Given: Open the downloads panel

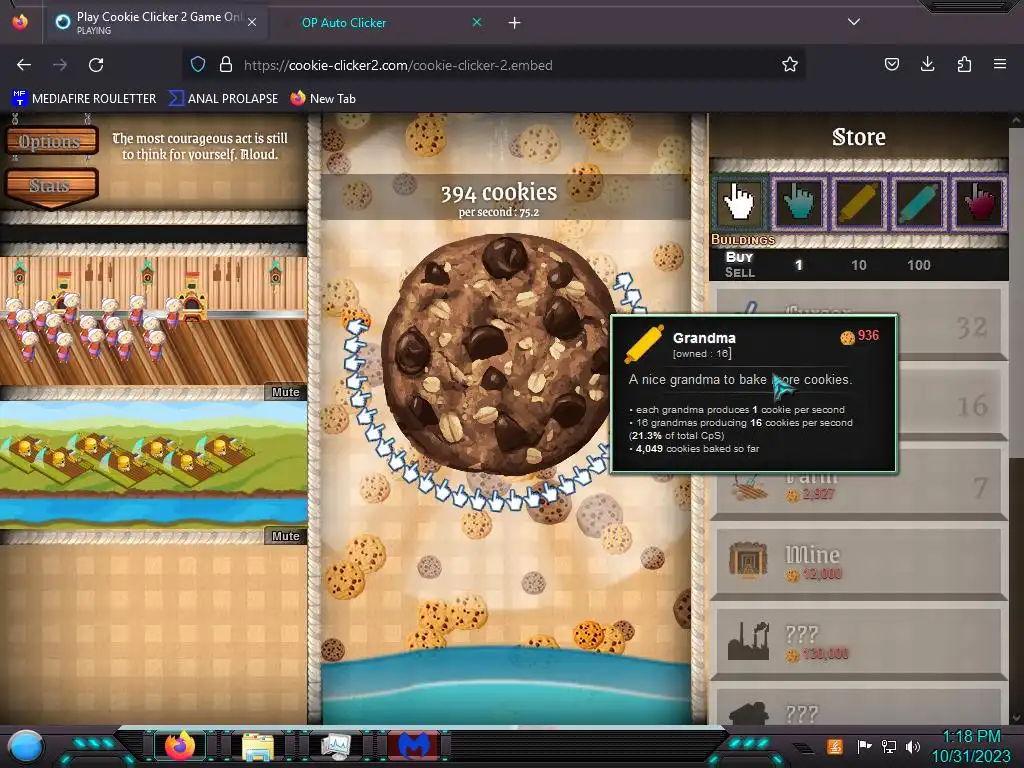Looking at the screenshot, I should click(x=927, y=64).
